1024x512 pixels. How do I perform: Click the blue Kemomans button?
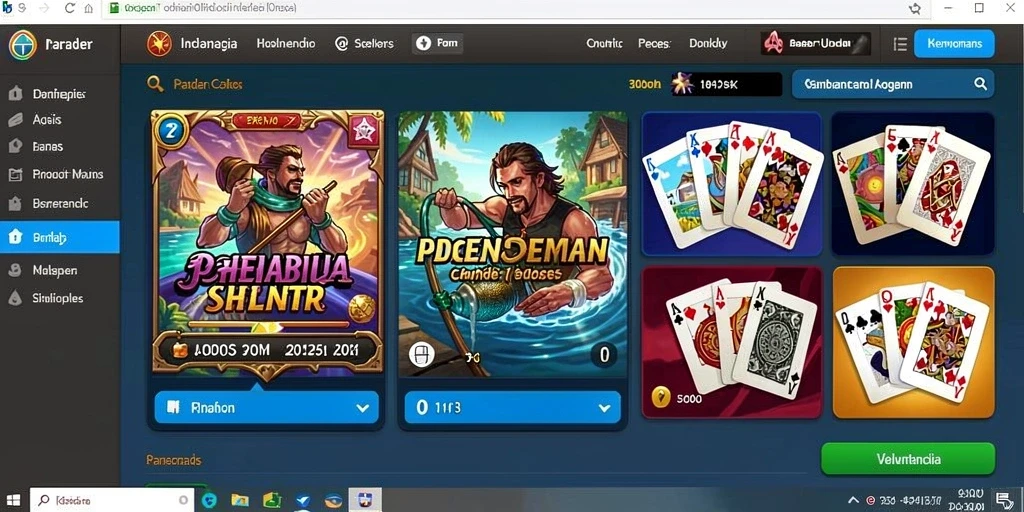[954, 44]
